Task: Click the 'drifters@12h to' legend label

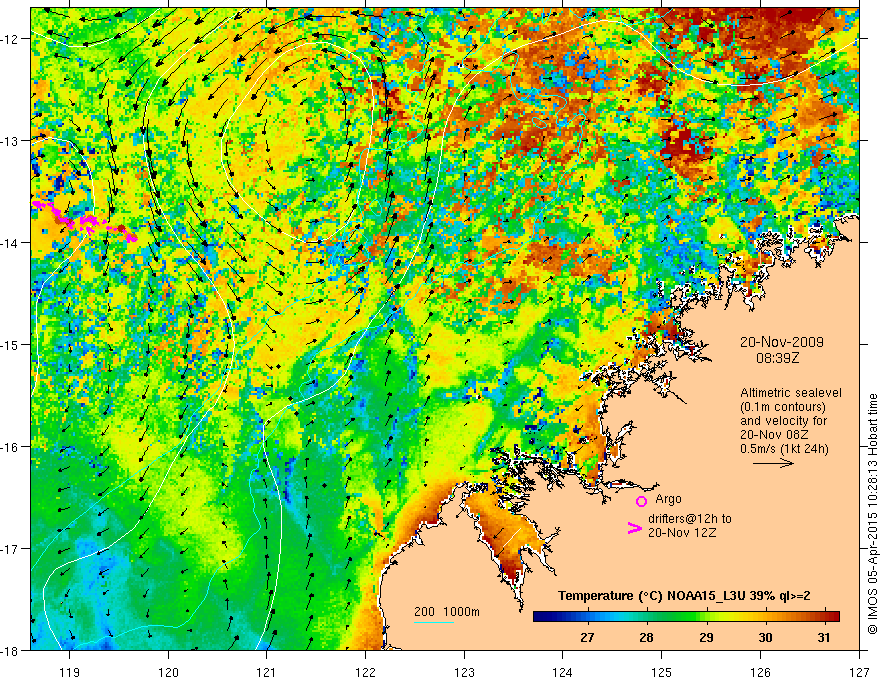Action: coord(690,519)
